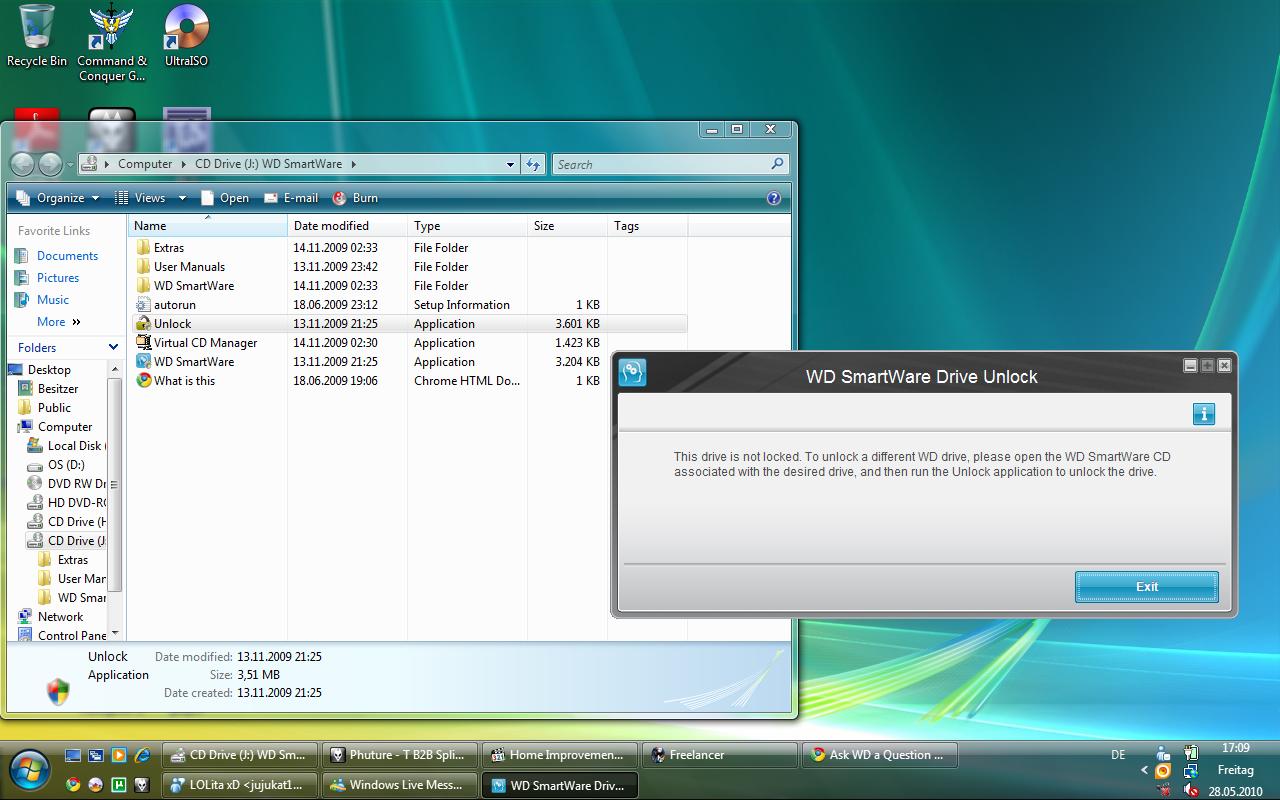Screen dimensions: 1280x800
Task: Click the Open toolbar button
Action: pyautogui.click(x=225, y=198)
